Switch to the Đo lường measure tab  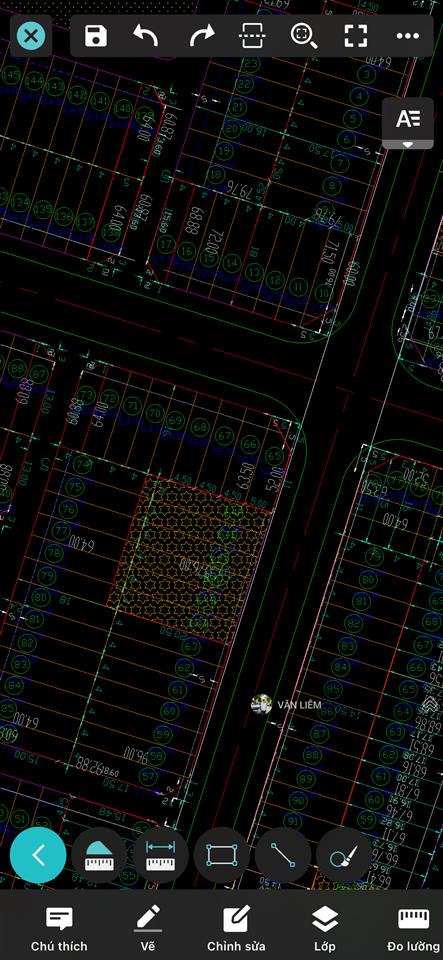pyautogui.click(x=414, y=929)
